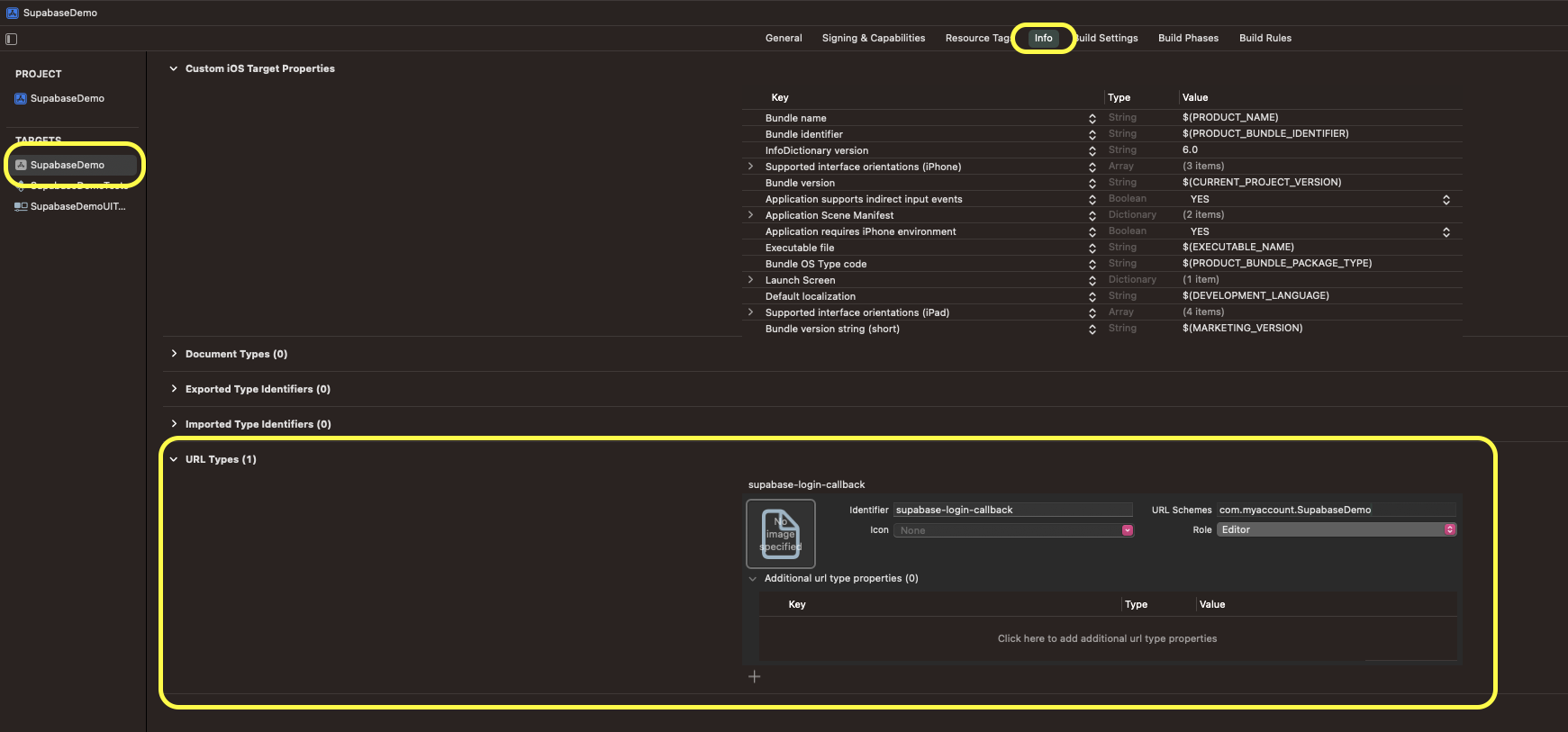Expand Exported Type Identifiers (0) section

[174, 389]
